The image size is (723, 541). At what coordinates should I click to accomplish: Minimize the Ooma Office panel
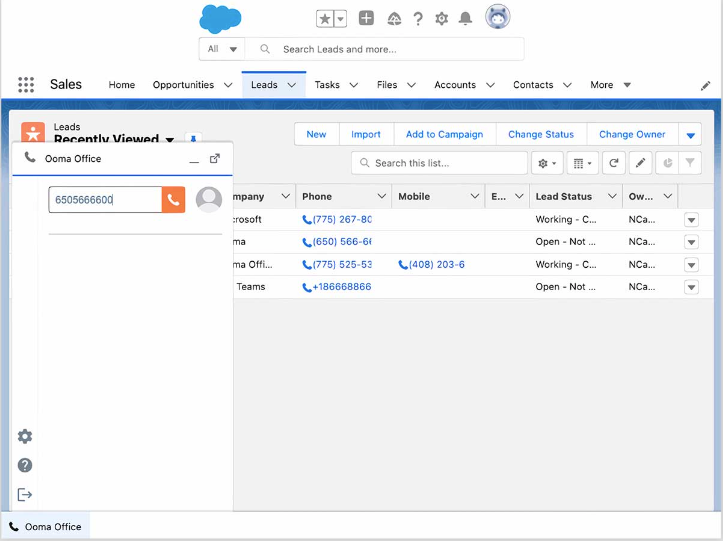click(x=194, y=160)
